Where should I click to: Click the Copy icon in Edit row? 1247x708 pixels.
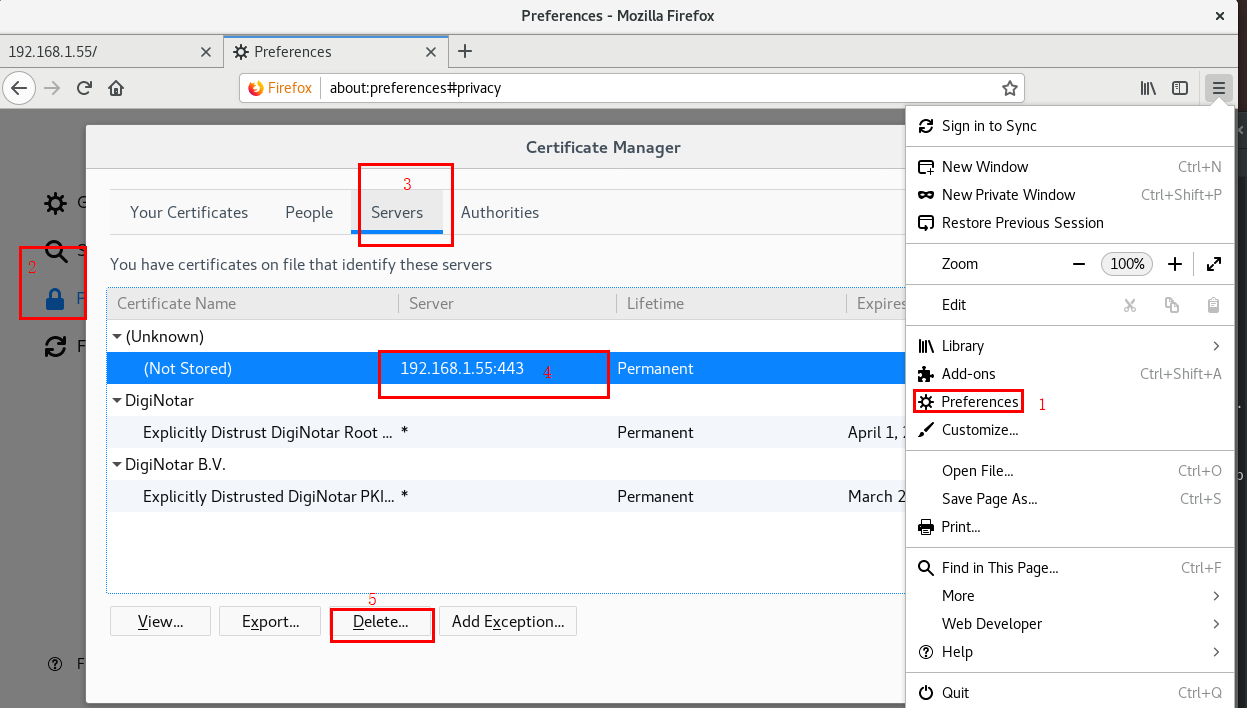tap(1172, 305)
